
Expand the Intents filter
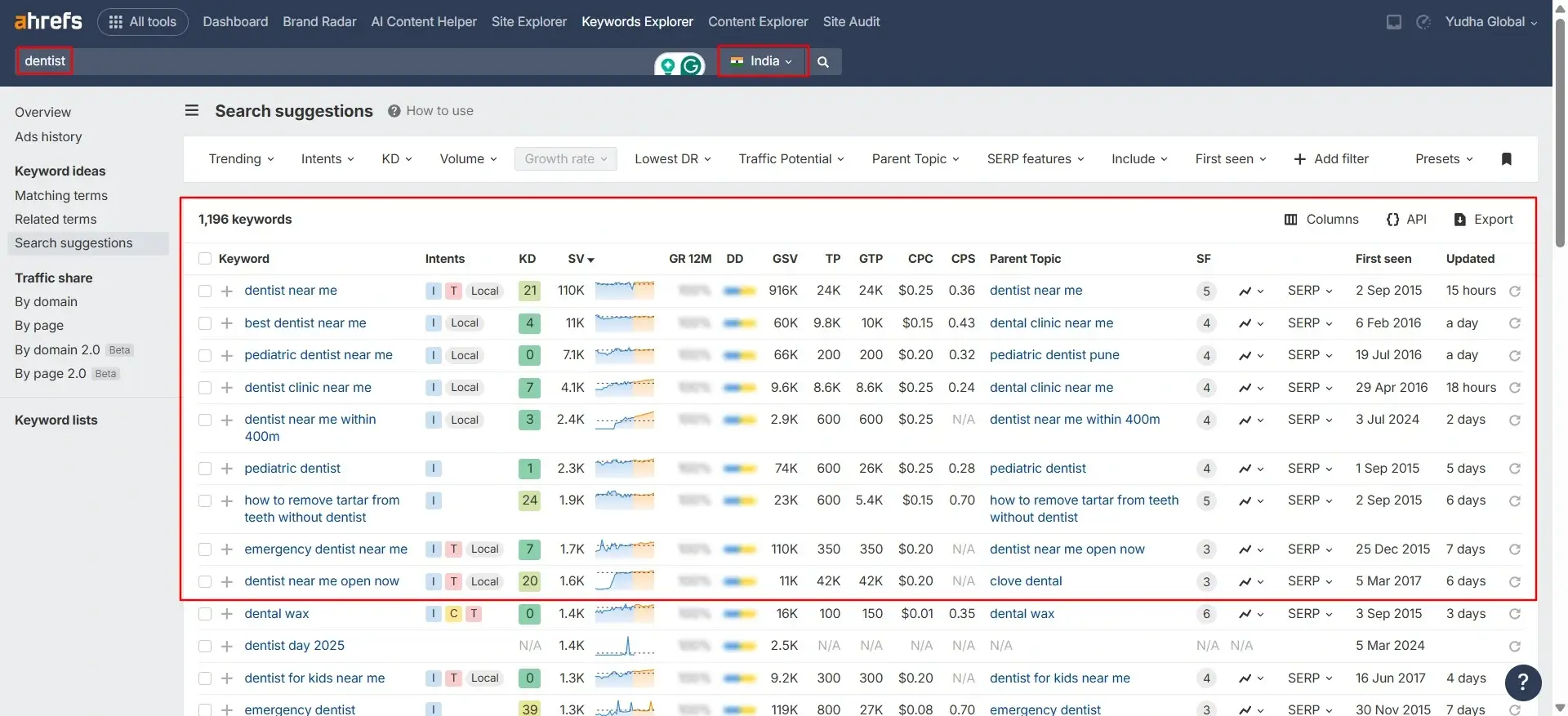point(327,159)
